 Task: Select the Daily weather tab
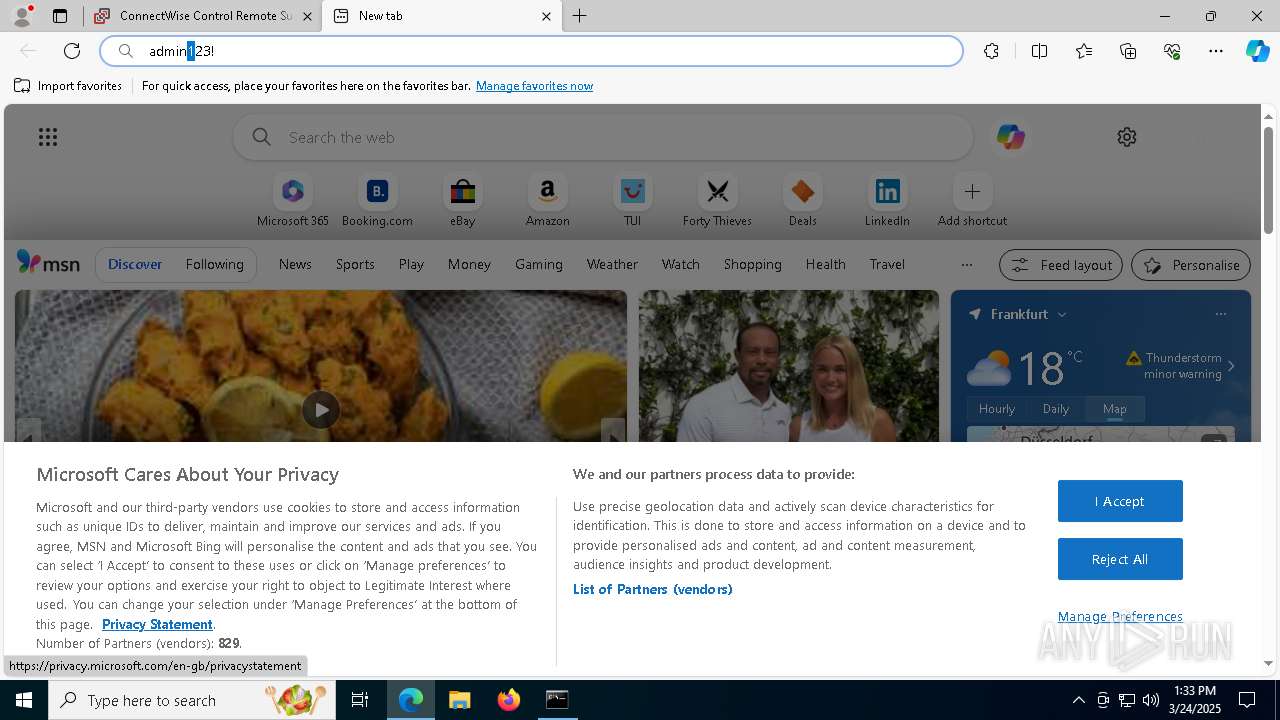pyautogui.click(x=1056, y=408)
